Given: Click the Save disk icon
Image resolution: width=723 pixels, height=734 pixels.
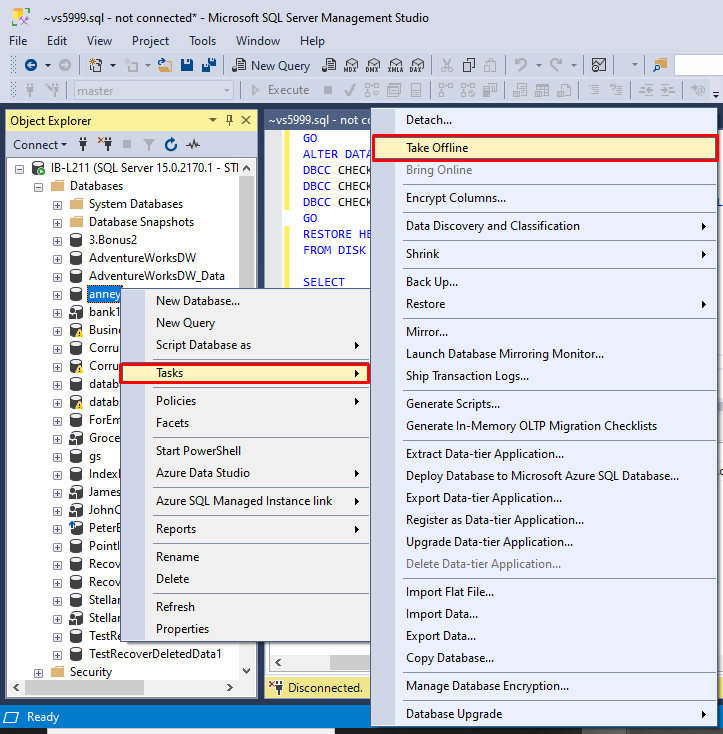Looking at the screenshot, I should tap(187, 65).
